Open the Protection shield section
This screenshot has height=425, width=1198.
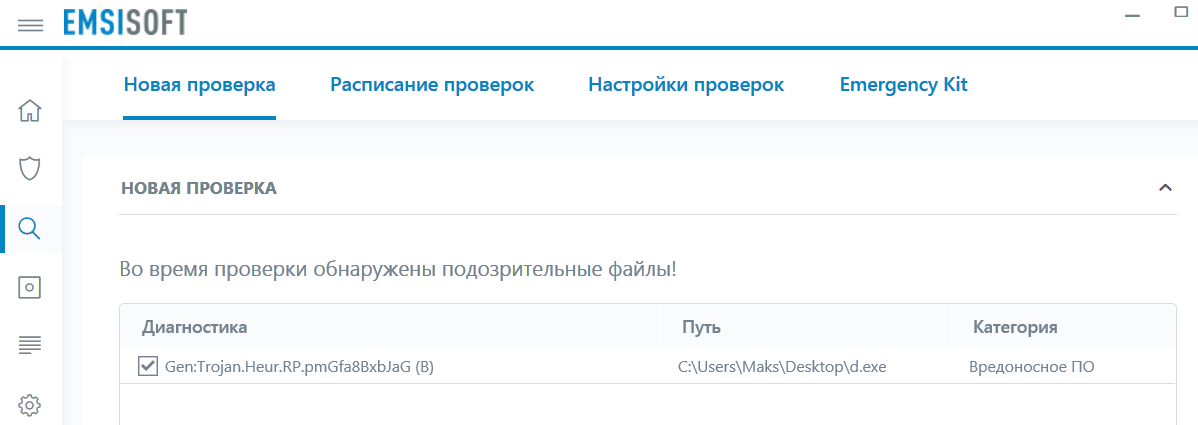coord(30,168)
